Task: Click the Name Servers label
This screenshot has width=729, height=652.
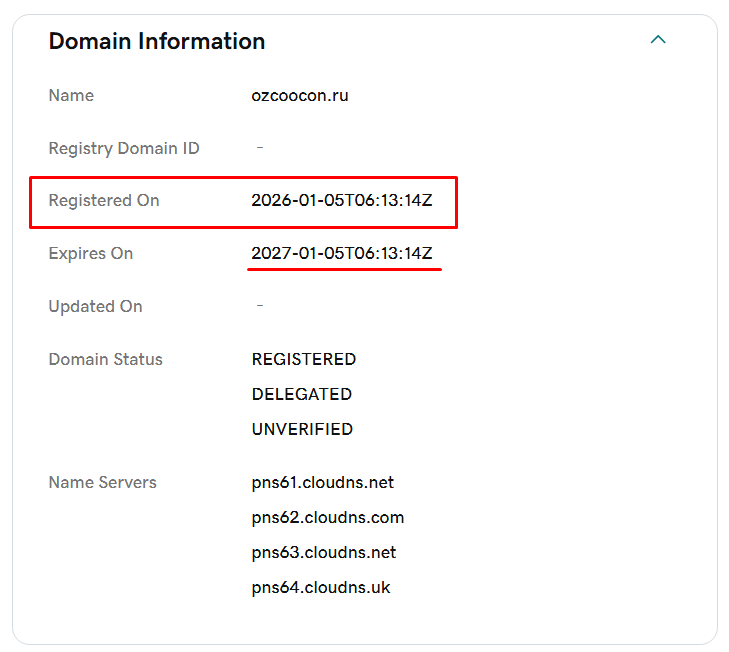Action: tap(103, 483)
